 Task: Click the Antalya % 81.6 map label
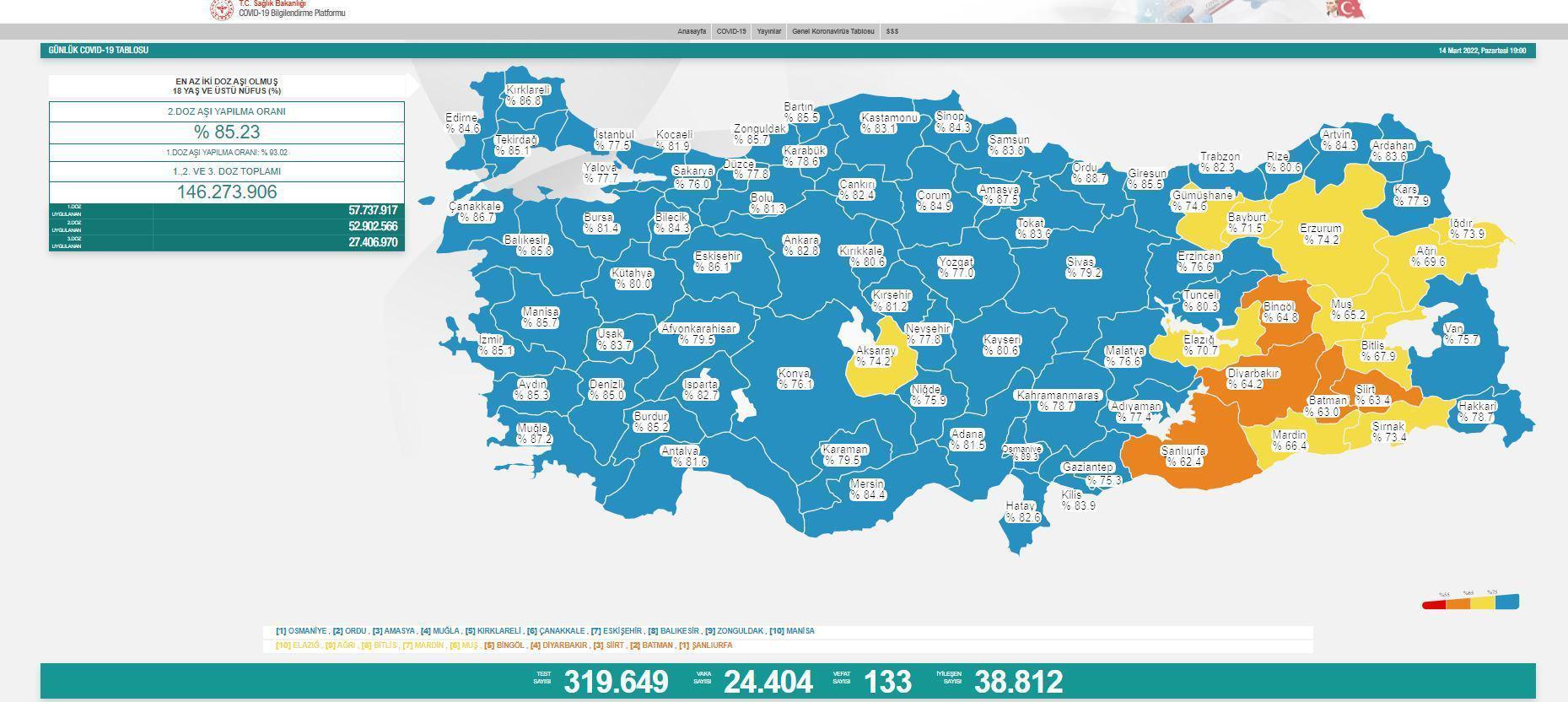click(x=683, y=456)
